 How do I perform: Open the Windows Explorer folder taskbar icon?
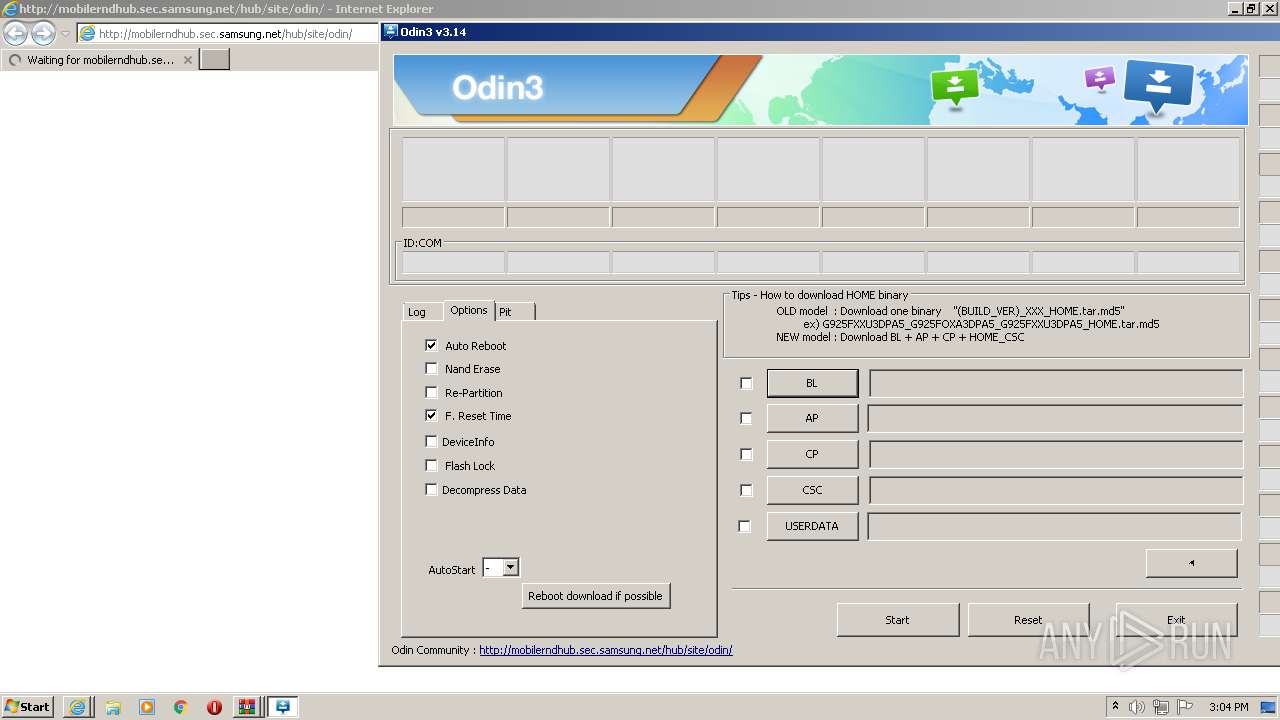pos(112,707)
